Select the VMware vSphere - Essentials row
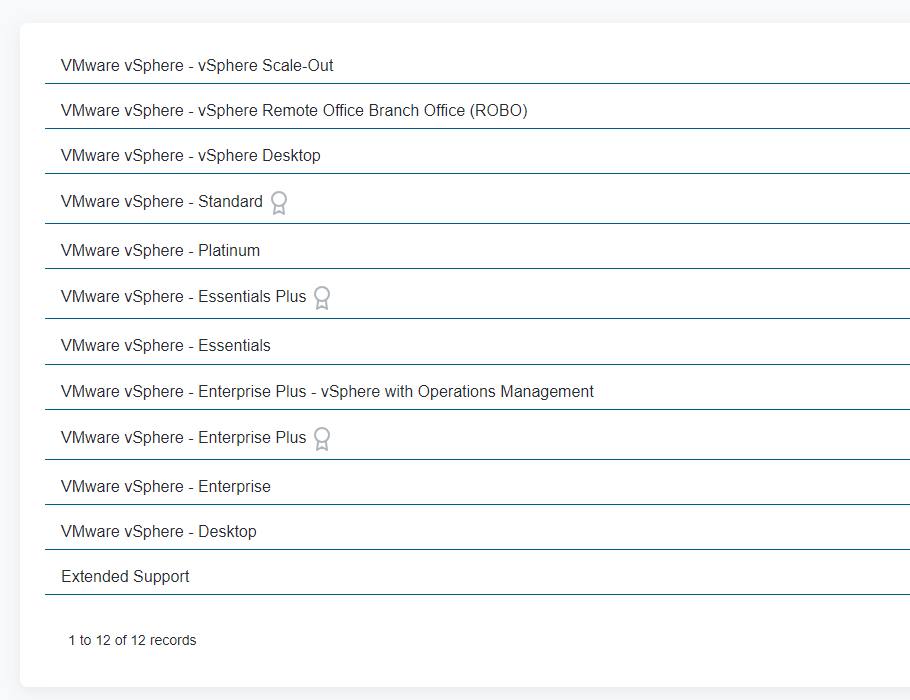 [166, 344]
